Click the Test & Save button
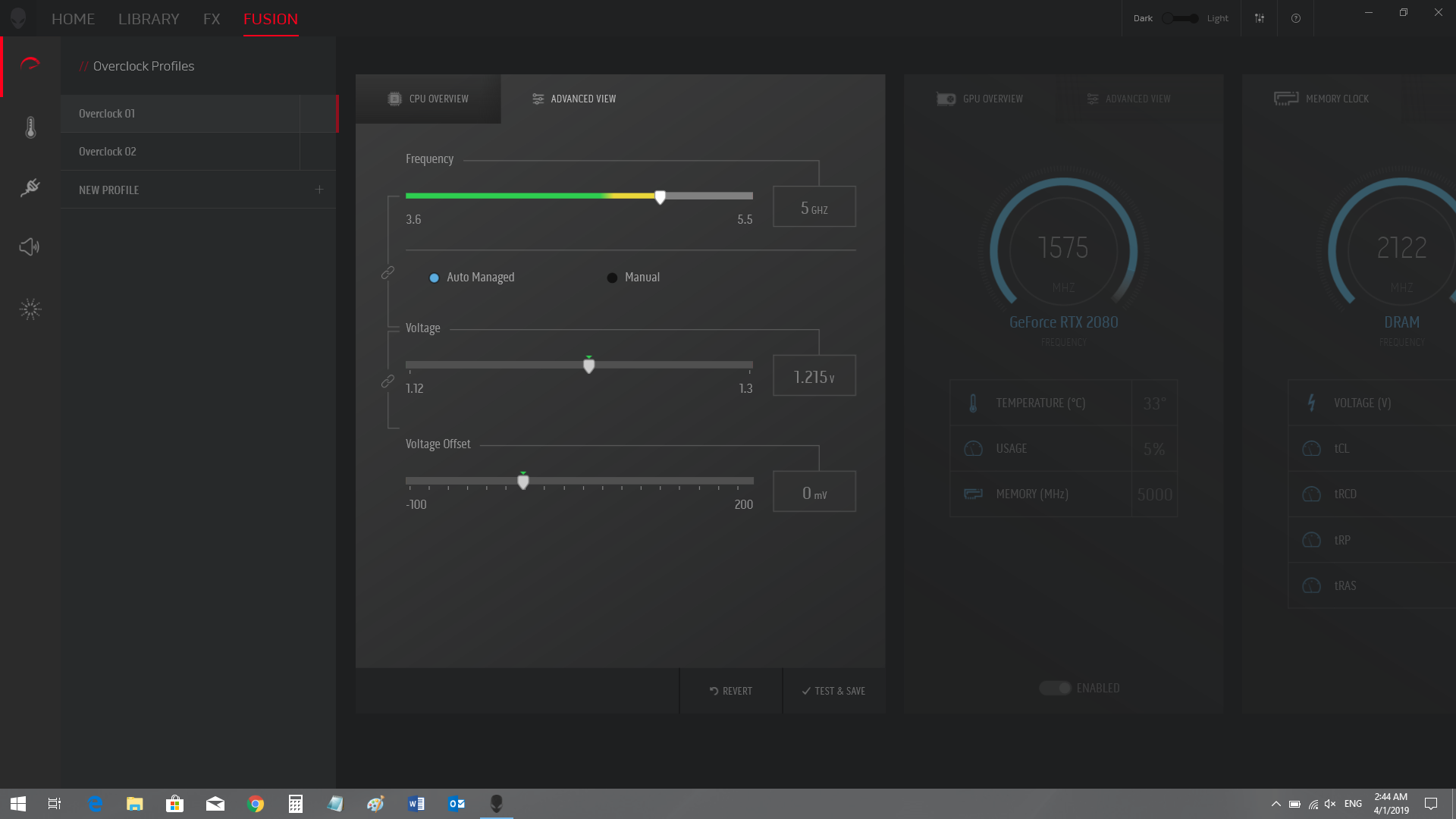1456x819 pixels. point(833,691)
